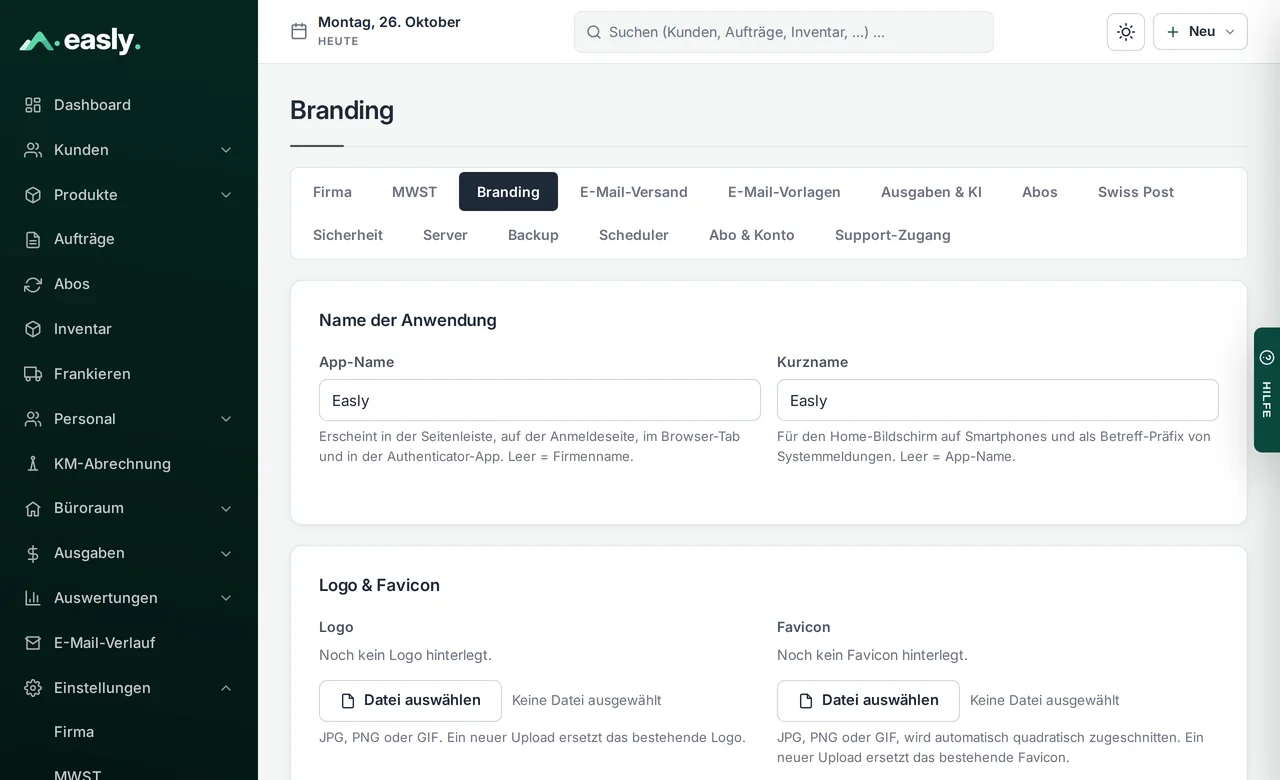Image resolution: width=1280 pixels, height=780 pixels.
Task: Click the Dashboard grid icon
Action: click(33, 105)
